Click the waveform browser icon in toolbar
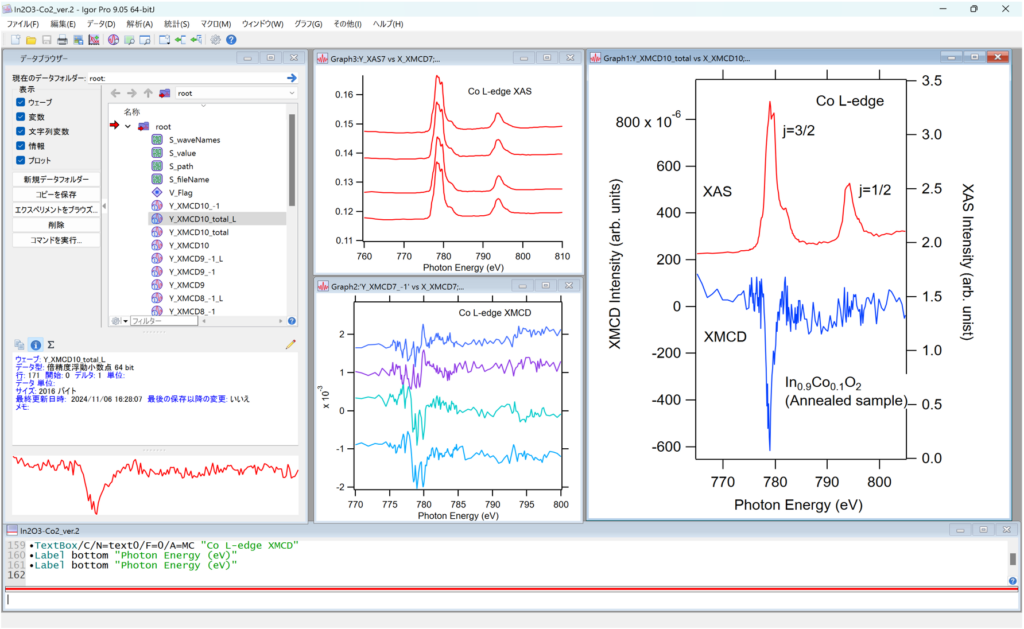1024x629 pixels. [113, 40]
